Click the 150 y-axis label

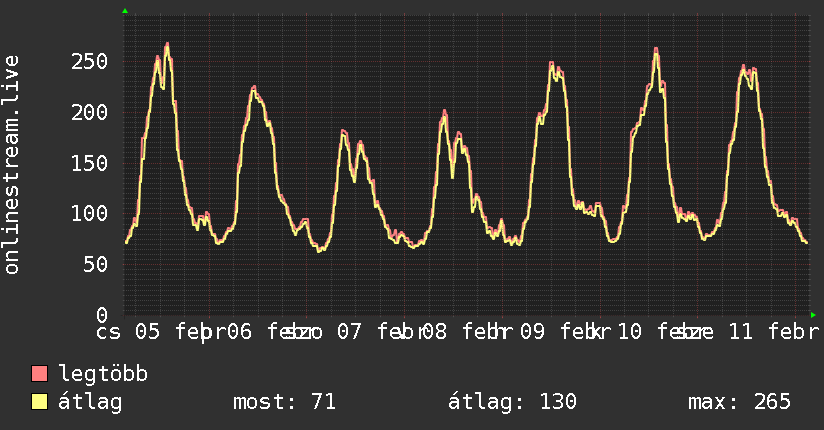click(89, 163)
